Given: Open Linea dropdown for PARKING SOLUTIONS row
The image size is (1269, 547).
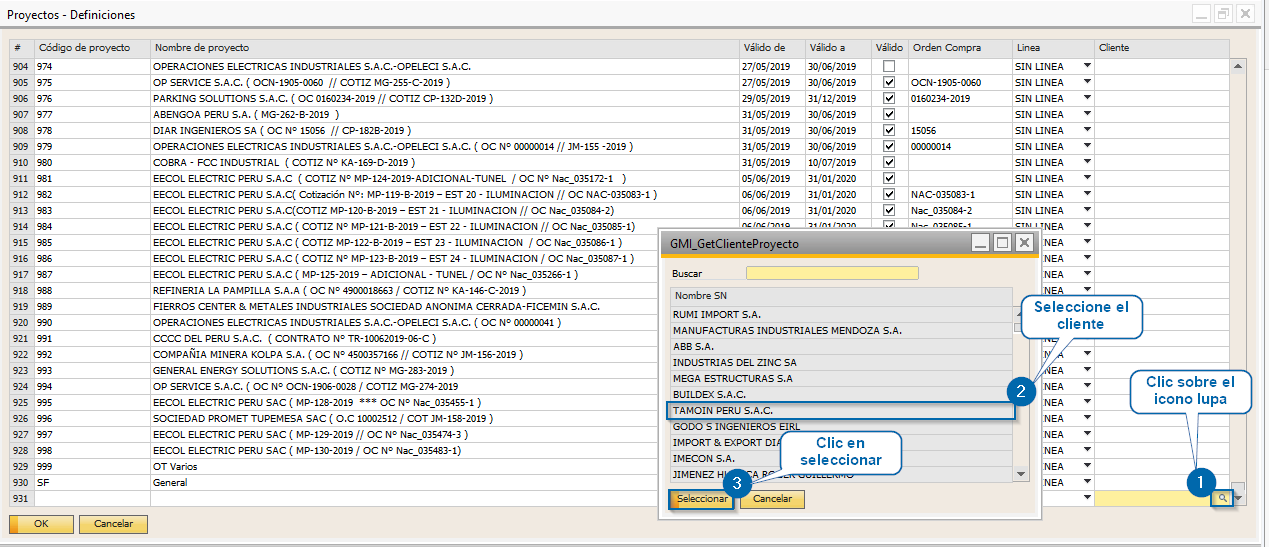Looking at the screenshot, I should point(1087,98).
